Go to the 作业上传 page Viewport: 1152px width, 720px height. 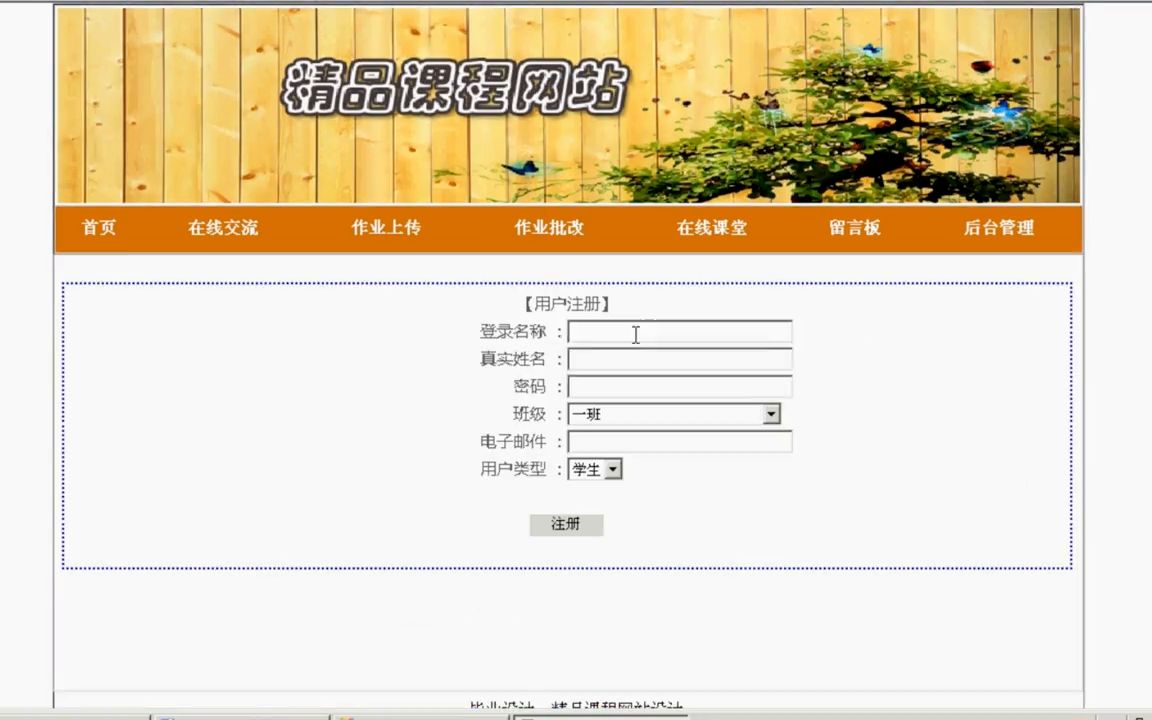(385, 228)
